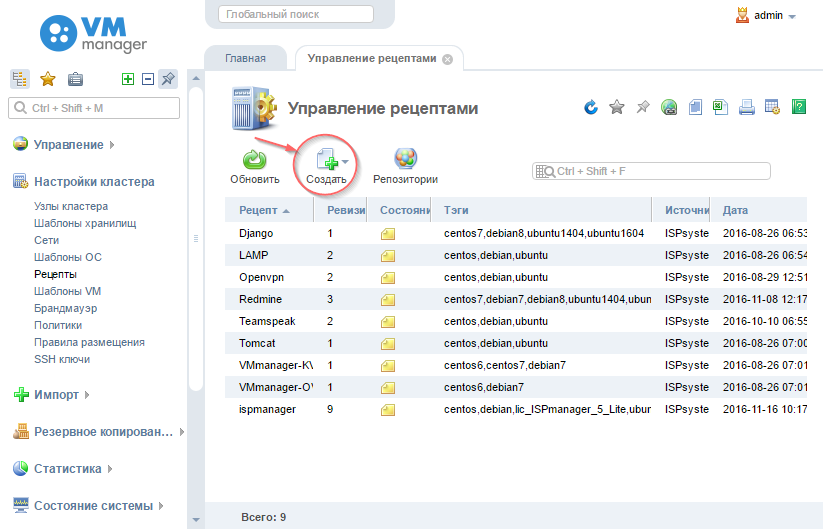Viewport: 823px width, 529px height.
Task: Click the Обновить refresh icon
Action: tap(255, 160)
